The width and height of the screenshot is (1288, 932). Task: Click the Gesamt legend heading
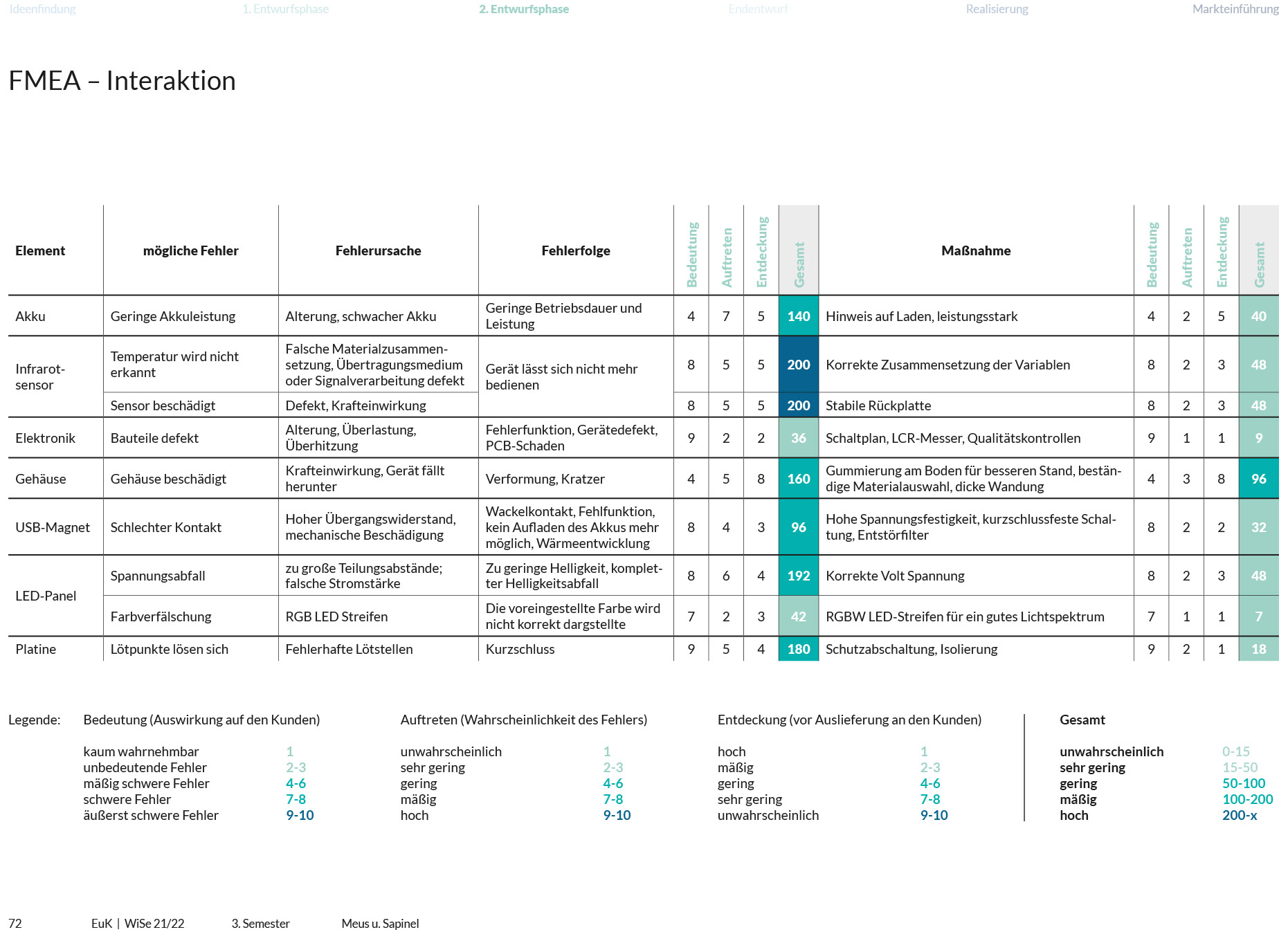(x=1082, y=720)
